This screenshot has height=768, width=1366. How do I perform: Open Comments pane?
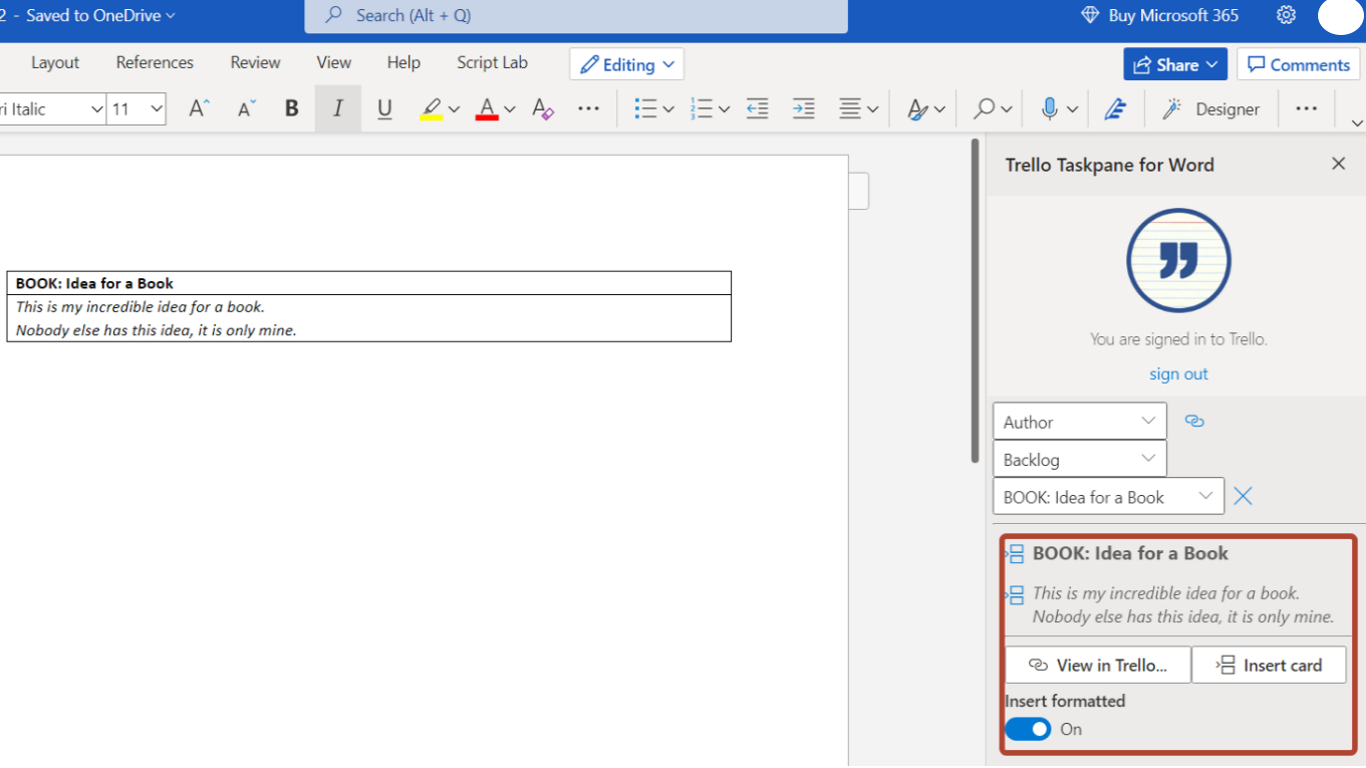point(1299,64)
